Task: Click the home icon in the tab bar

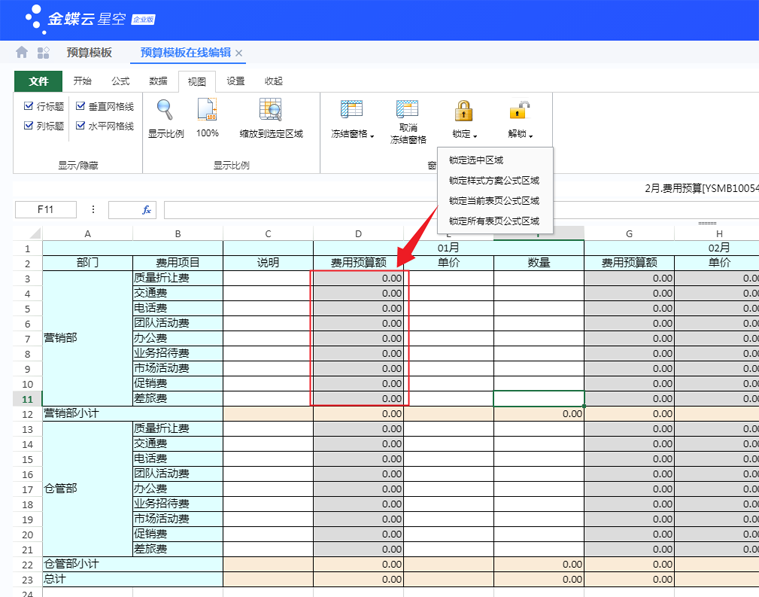Action: (21, 52)
